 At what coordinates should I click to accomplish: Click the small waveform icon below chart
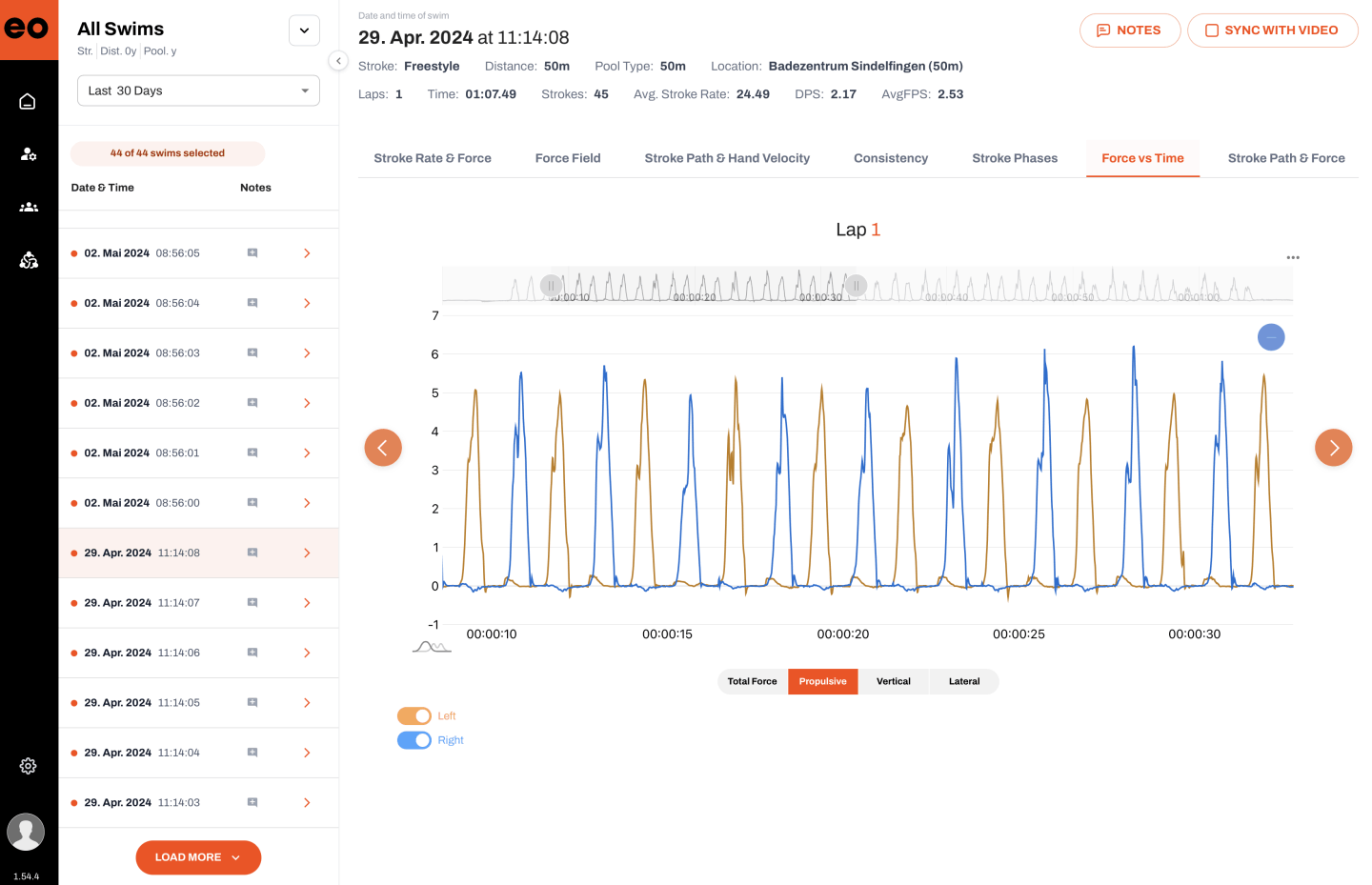(x=432, y=647)
